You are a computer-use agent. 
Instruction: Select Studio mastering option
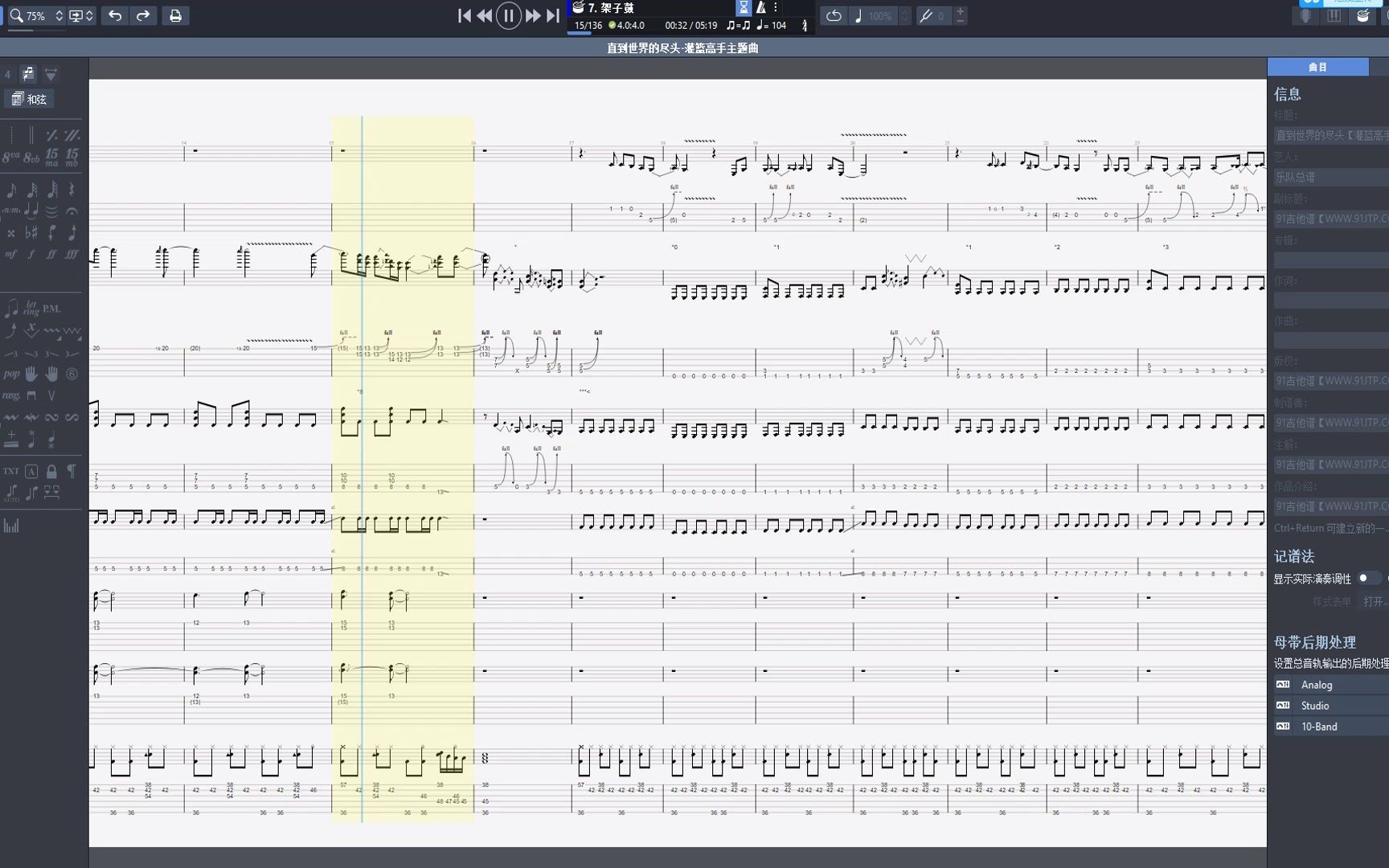pos(1332,706)
